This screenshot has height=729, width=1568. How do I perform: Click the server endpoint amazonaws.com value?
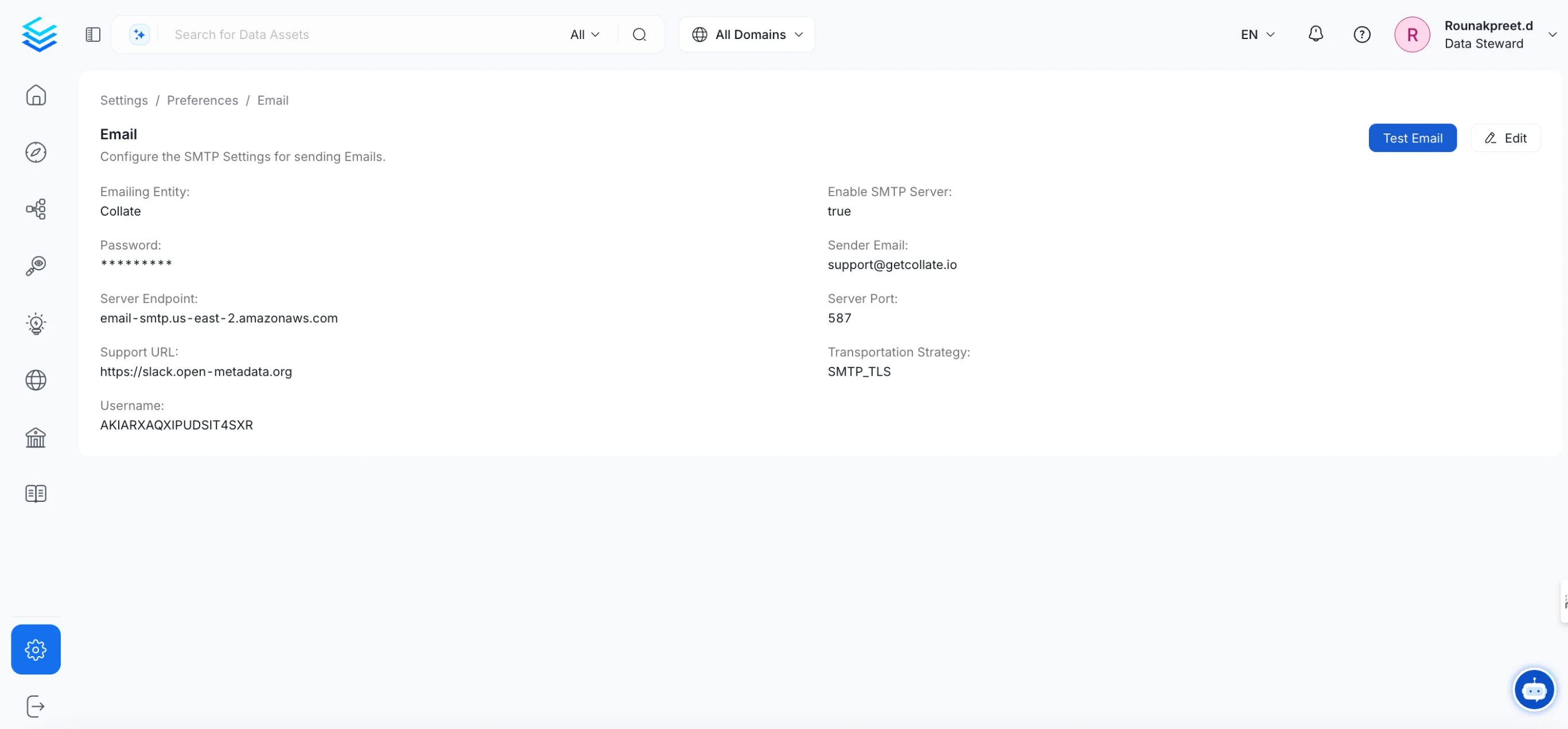click(219, 318)
